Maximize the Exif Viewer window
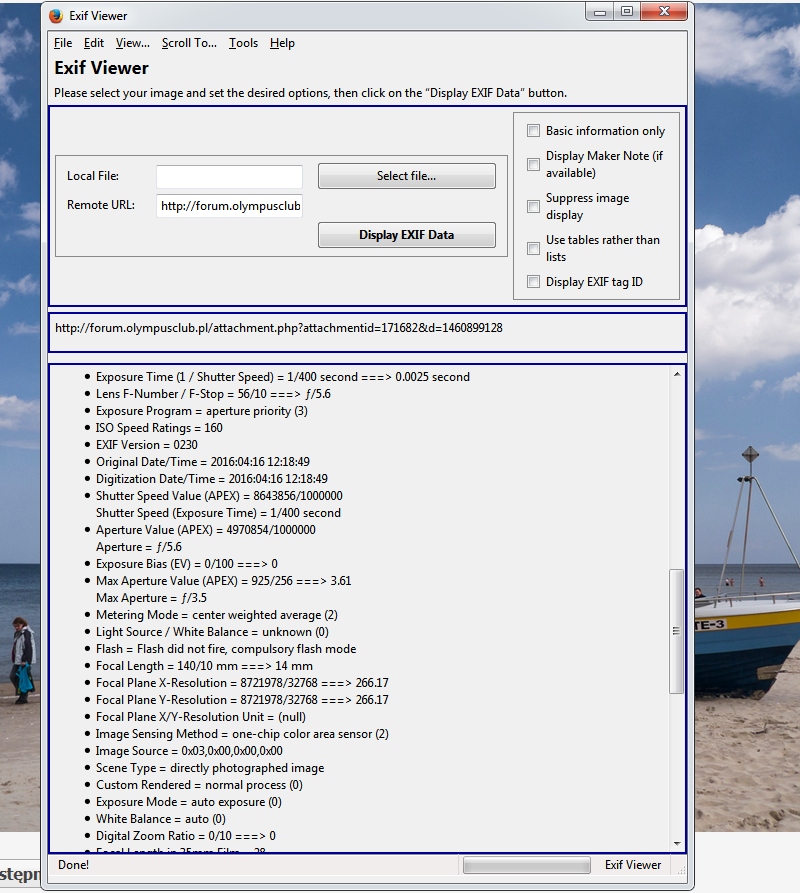Viewport: 800px width, 893px height. (627, 12)
